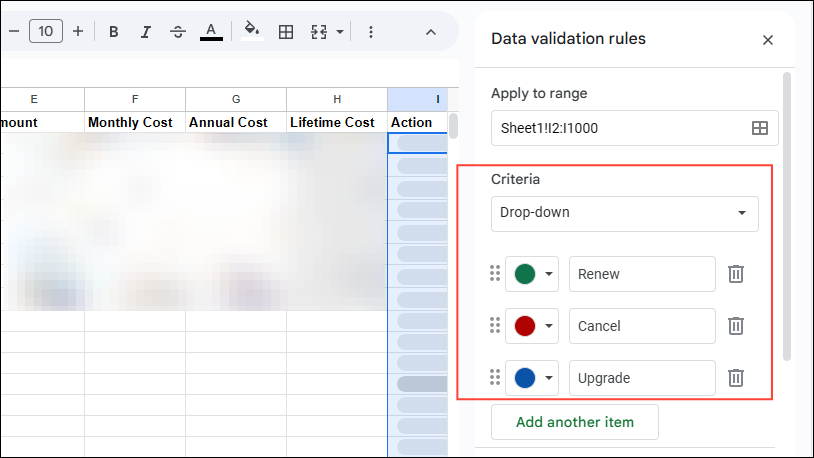
Task: Delete the Upgrade drop-down item
Action: point(736,378)
